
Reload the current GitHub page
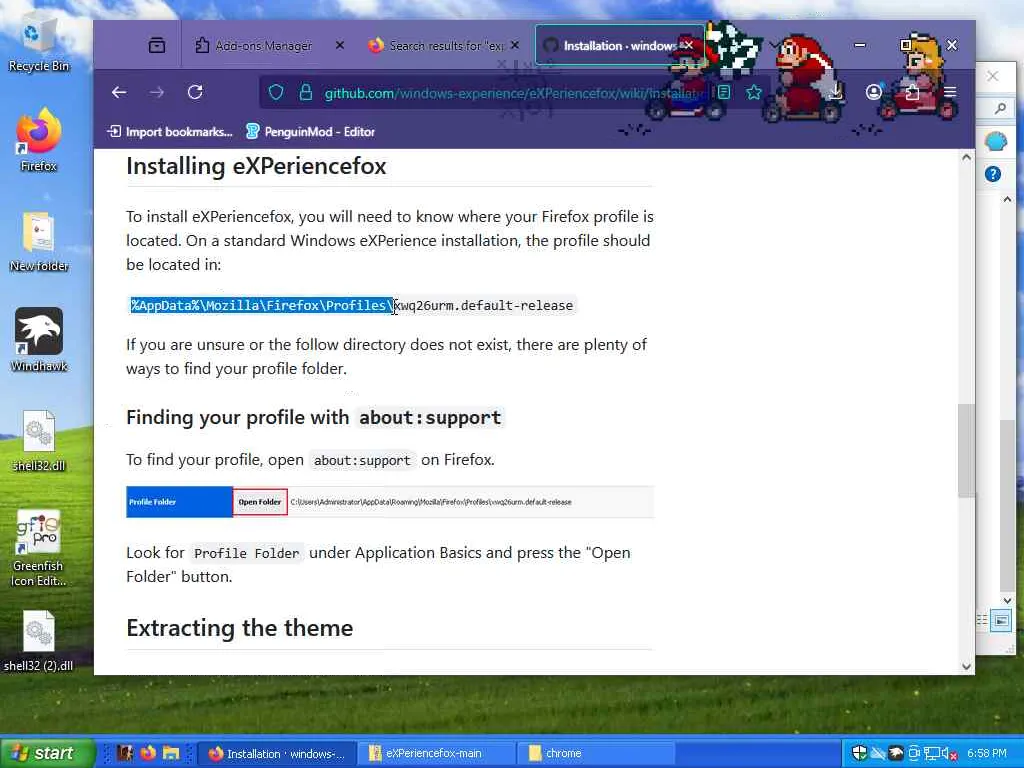pos(195,93)
